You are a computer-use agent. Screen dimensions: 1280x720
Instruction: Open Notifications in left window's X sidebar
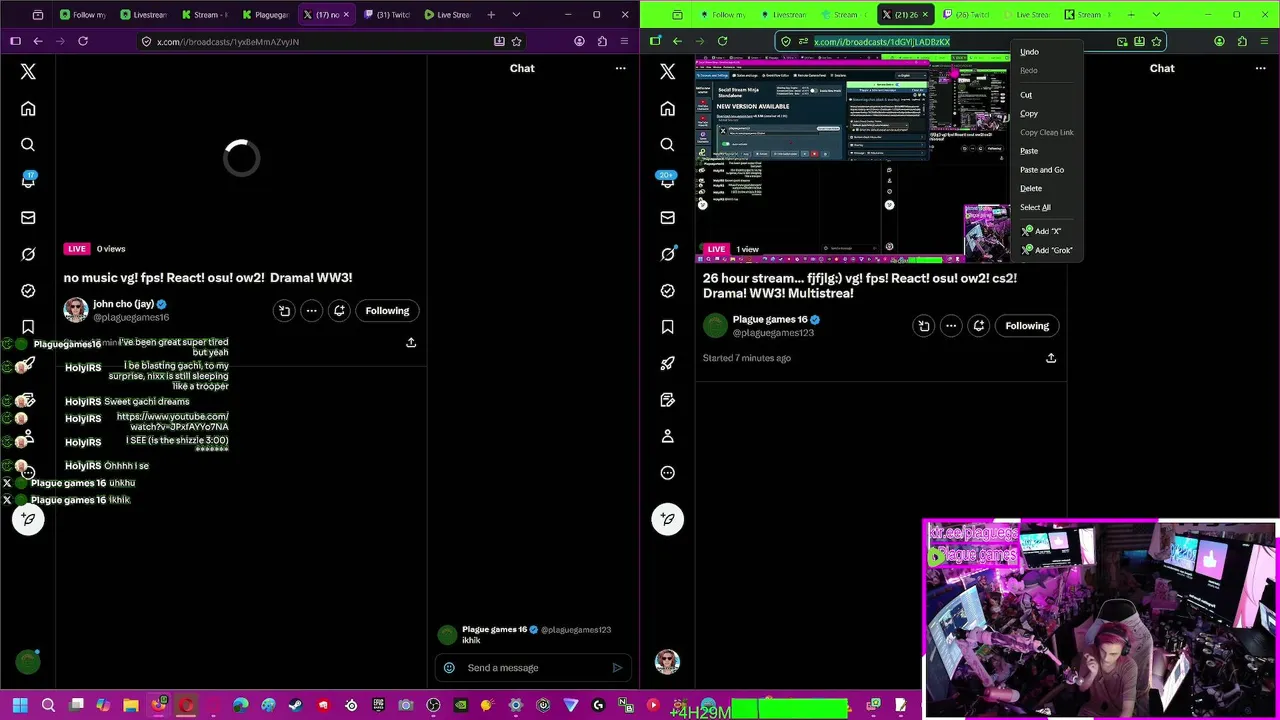pyautogui.click(x=28, y=181)
